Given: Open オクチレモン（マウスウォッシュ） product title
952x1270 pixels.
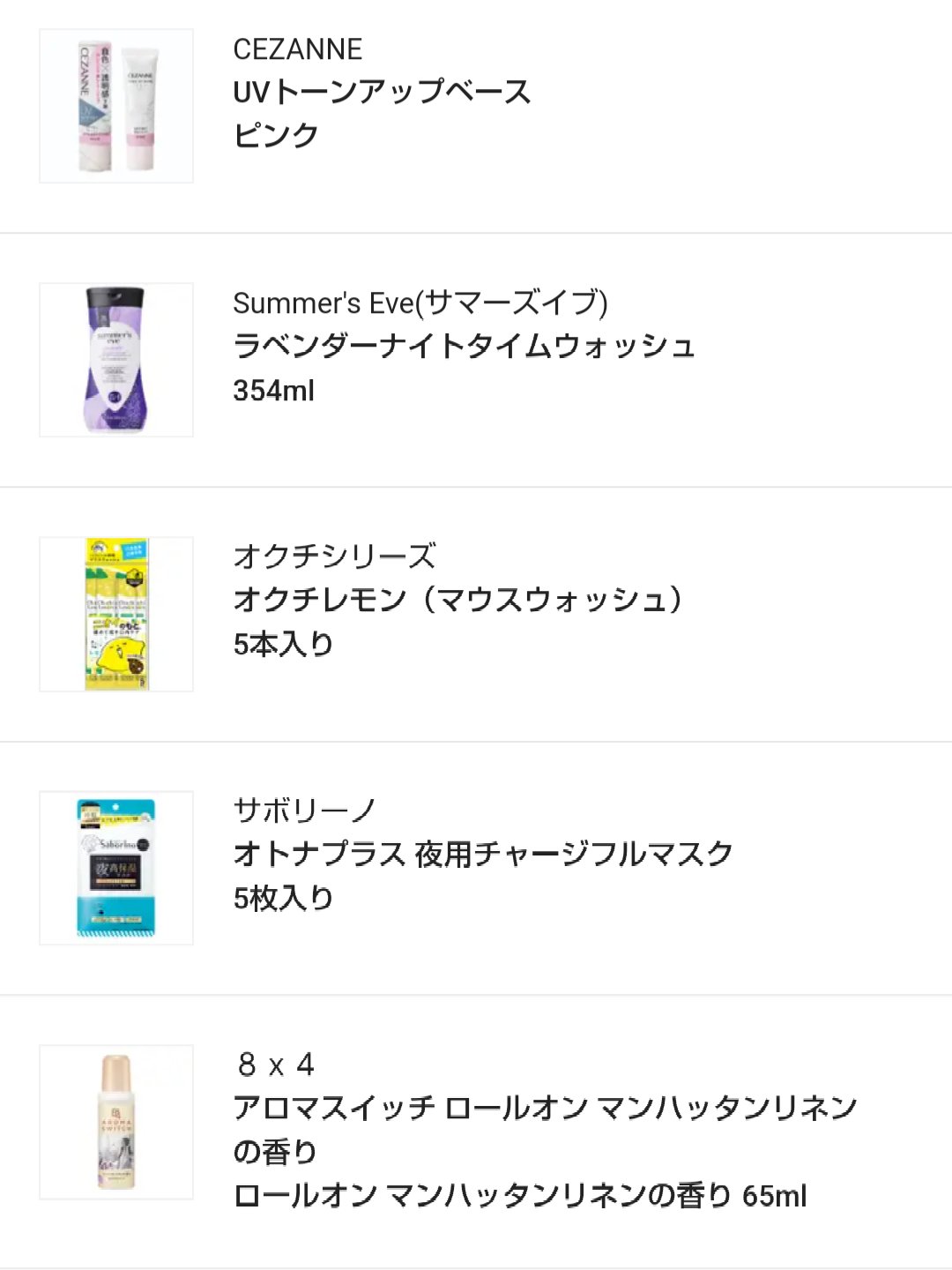Looking at the screenshot, I should click(x=457, y=600).
